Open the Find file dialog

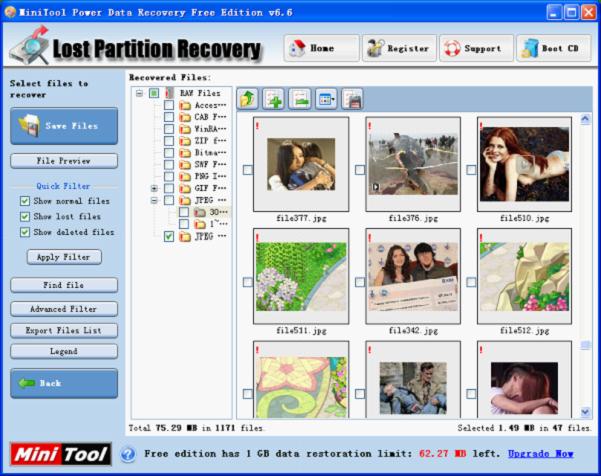64,285
